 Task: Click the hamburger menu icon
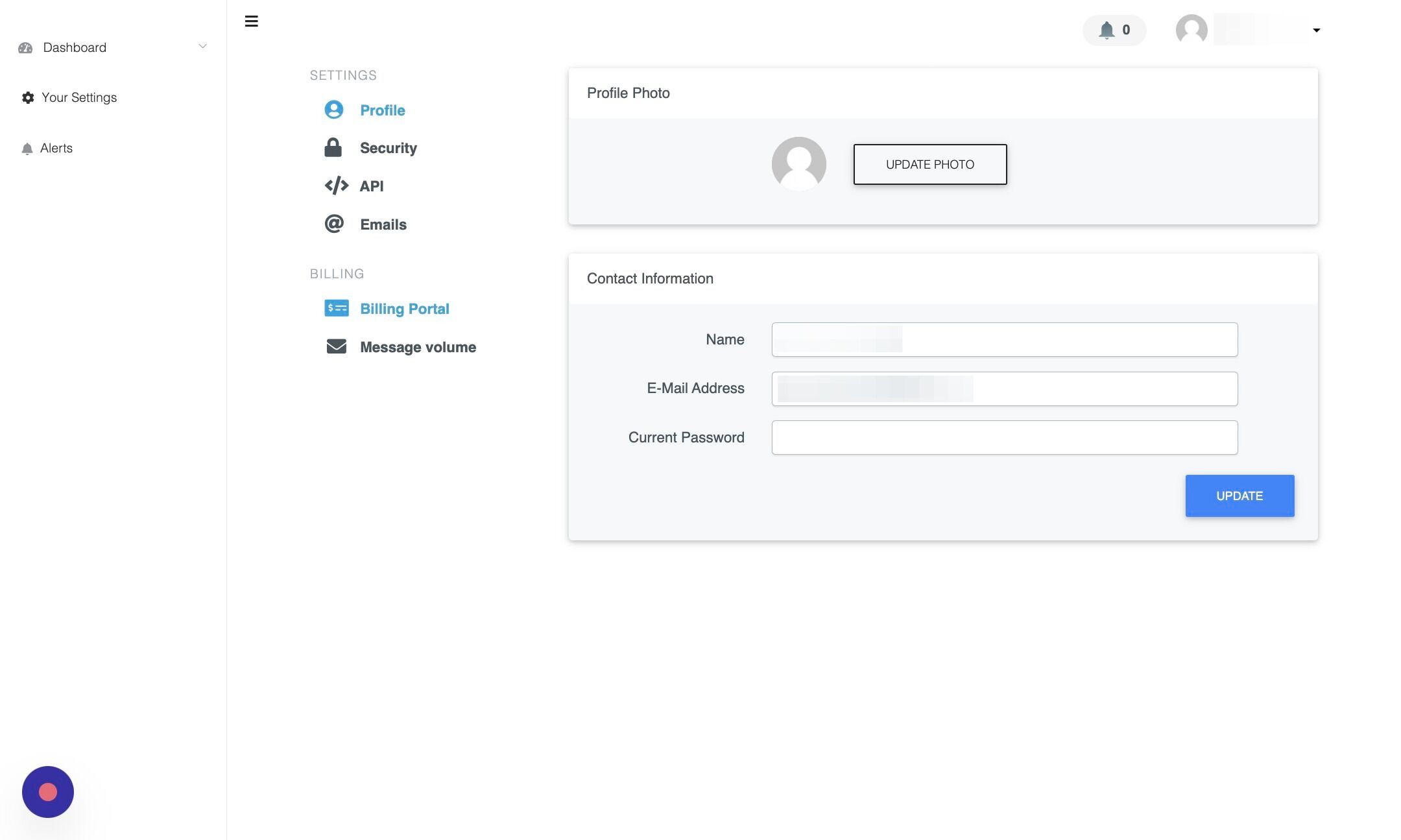[x=251, y=21]
